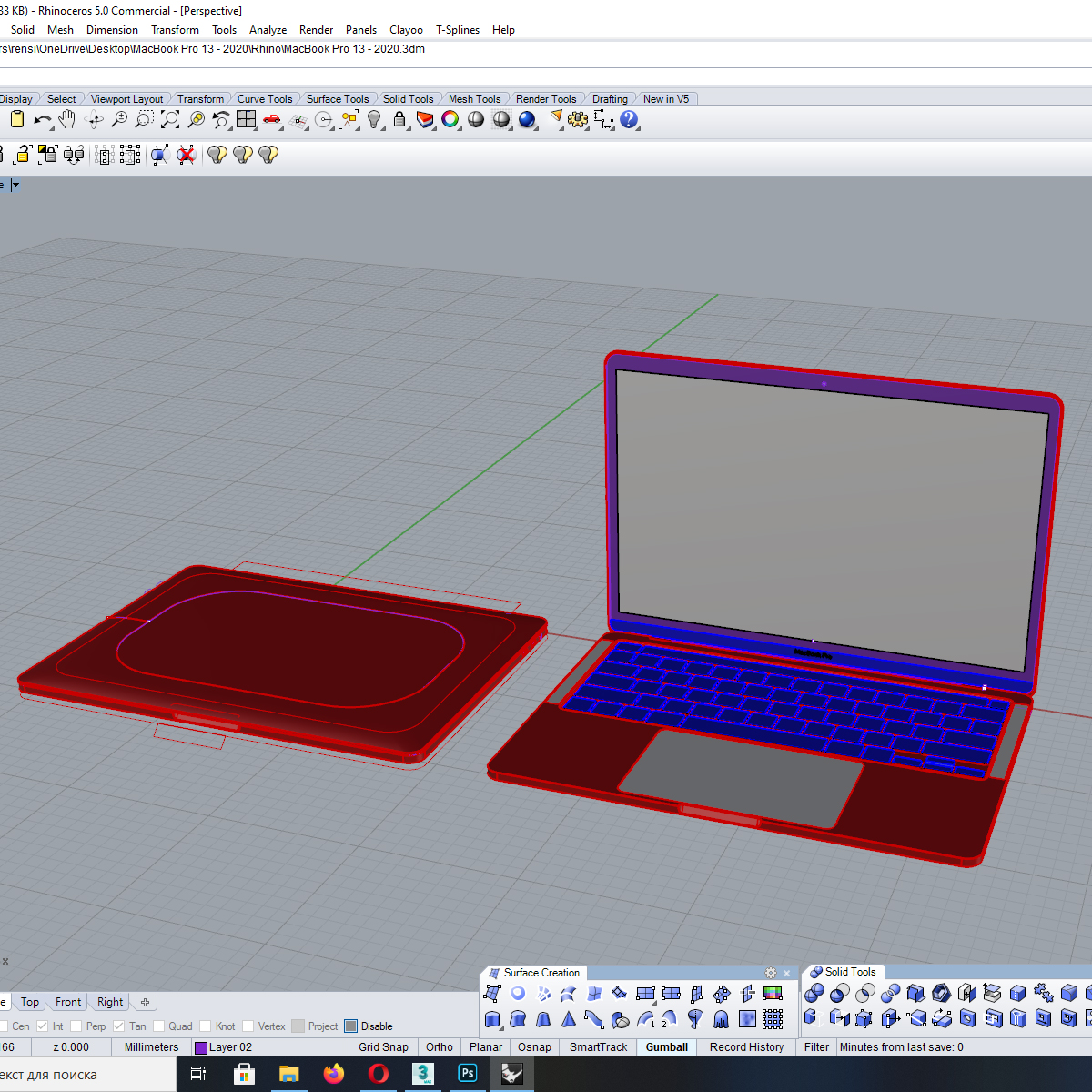Switch to the Curve Tools toolbar tab
1092x1092 pixels.
click(265, 99)
